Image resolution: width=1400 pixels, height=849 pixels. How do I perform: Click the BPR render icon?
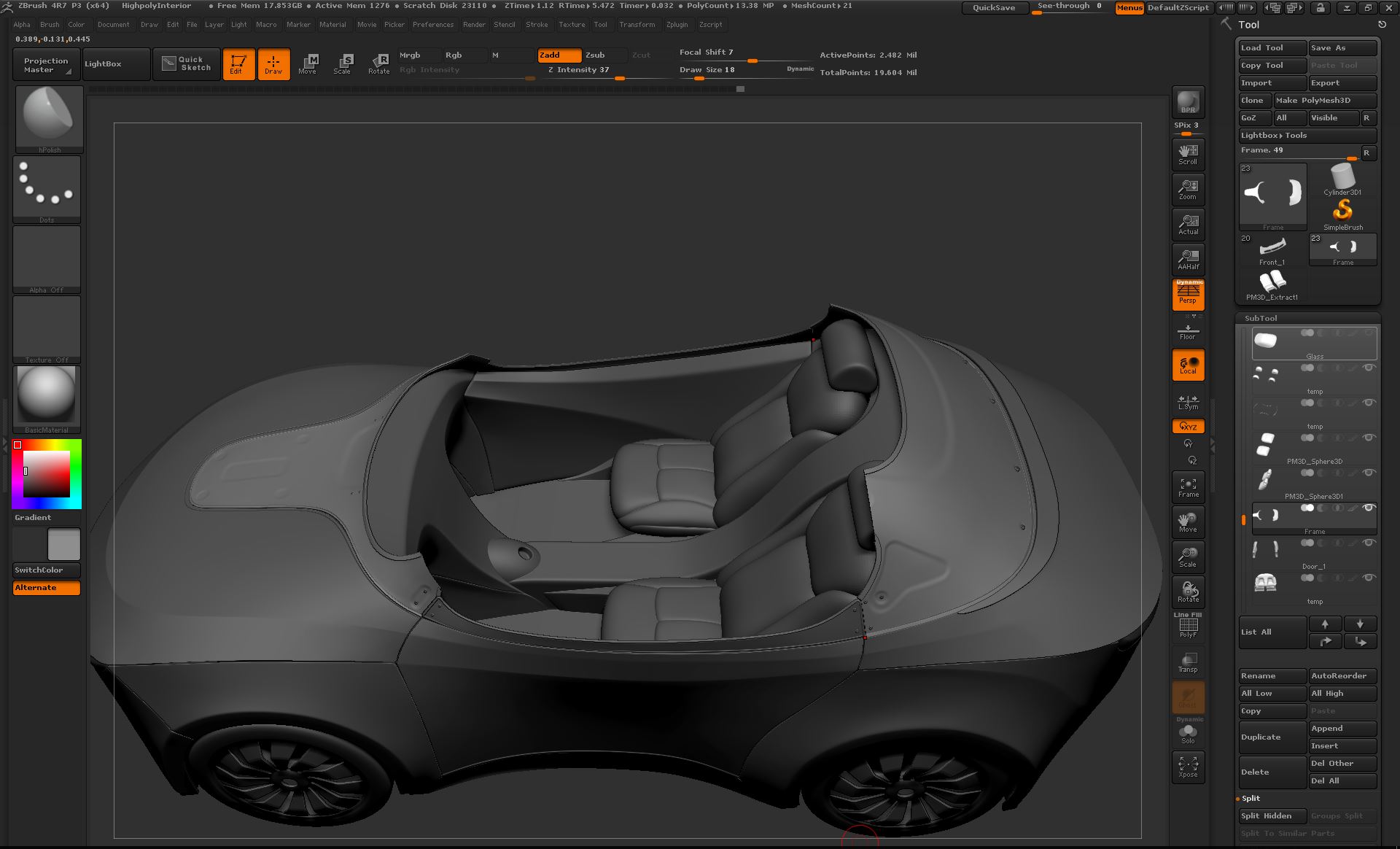point(1188,102)
